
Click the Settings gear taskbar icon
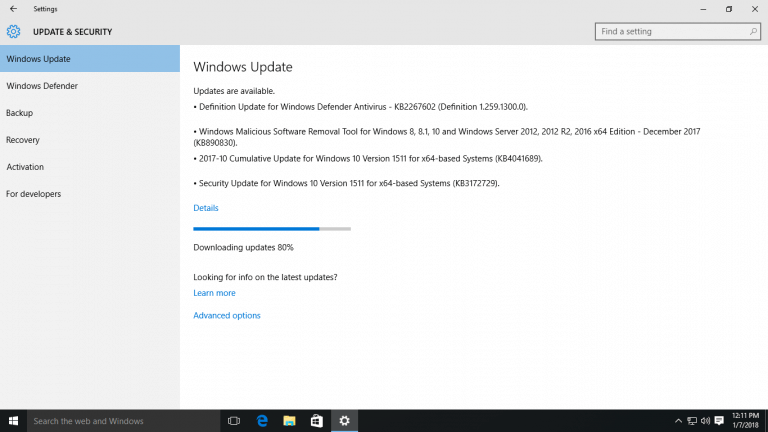(344, 421)
